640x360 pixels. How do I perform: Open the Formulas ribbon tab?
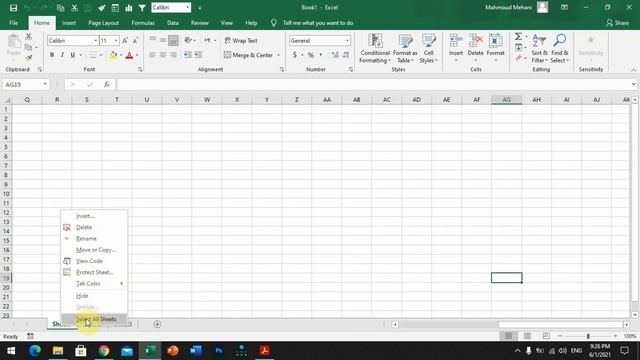pos(143,23)
